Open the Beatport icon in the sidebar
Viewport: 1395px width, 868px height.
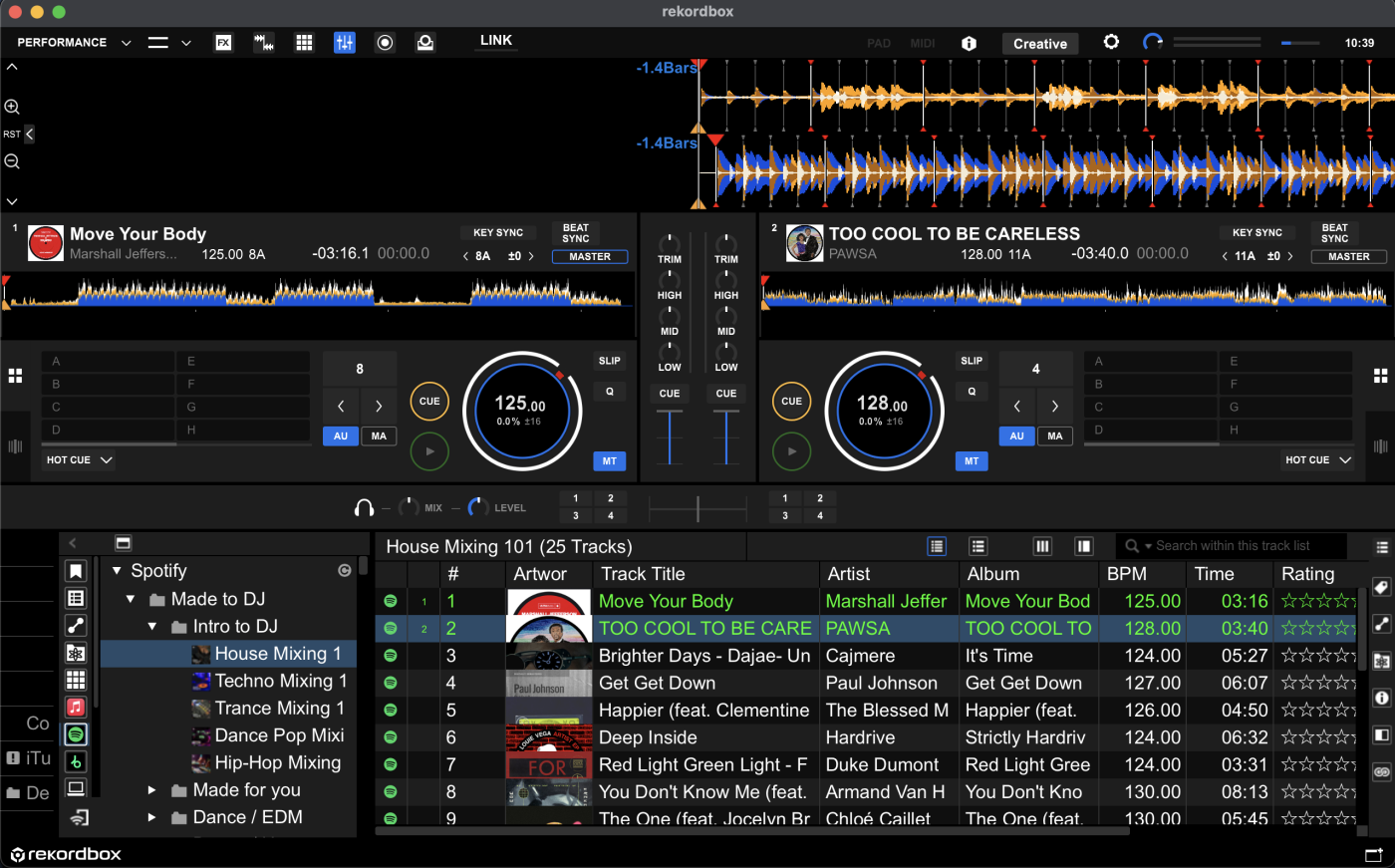pos(76,761)
